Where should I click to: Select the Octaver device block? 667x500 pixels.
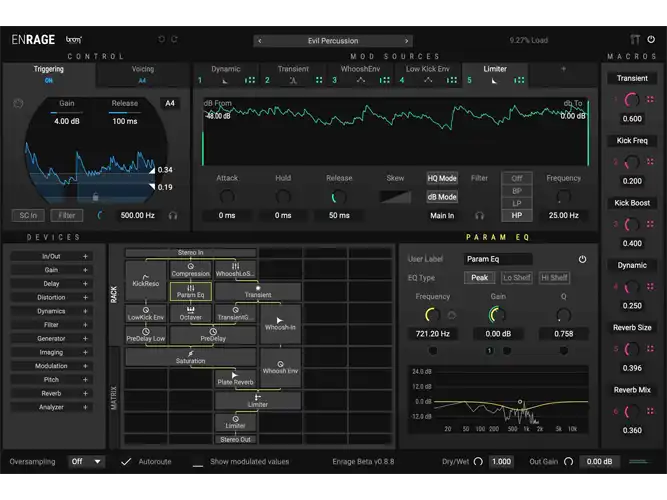tap(191, 314)
